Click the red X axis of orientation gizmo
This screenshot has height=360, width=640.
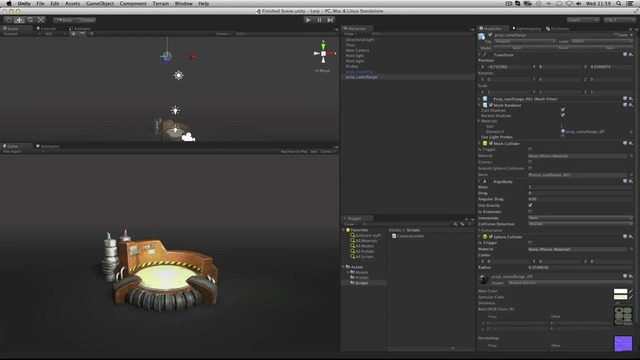[x=332, y=53]
